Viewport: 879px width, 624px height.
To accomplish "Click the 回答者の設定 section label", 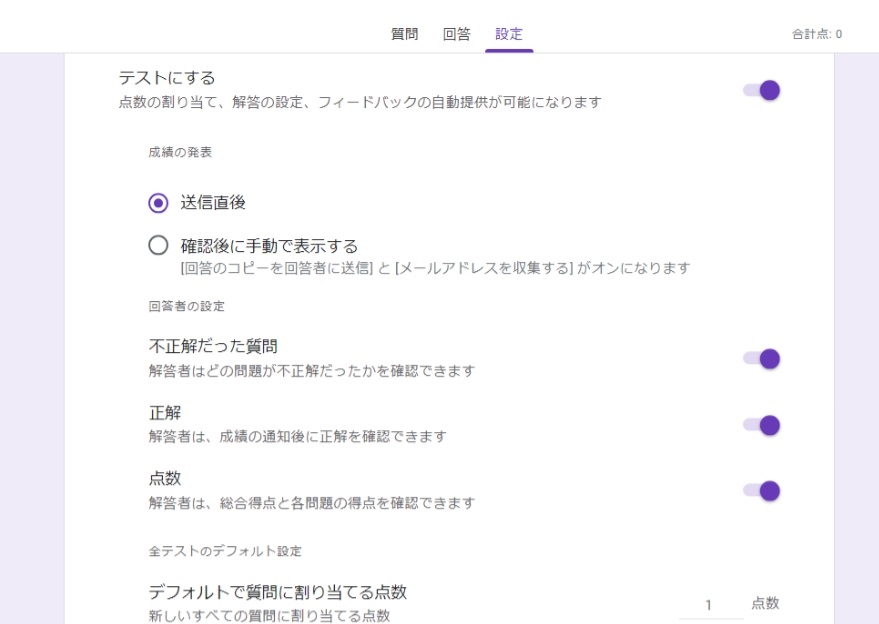I will click(187, 306).
